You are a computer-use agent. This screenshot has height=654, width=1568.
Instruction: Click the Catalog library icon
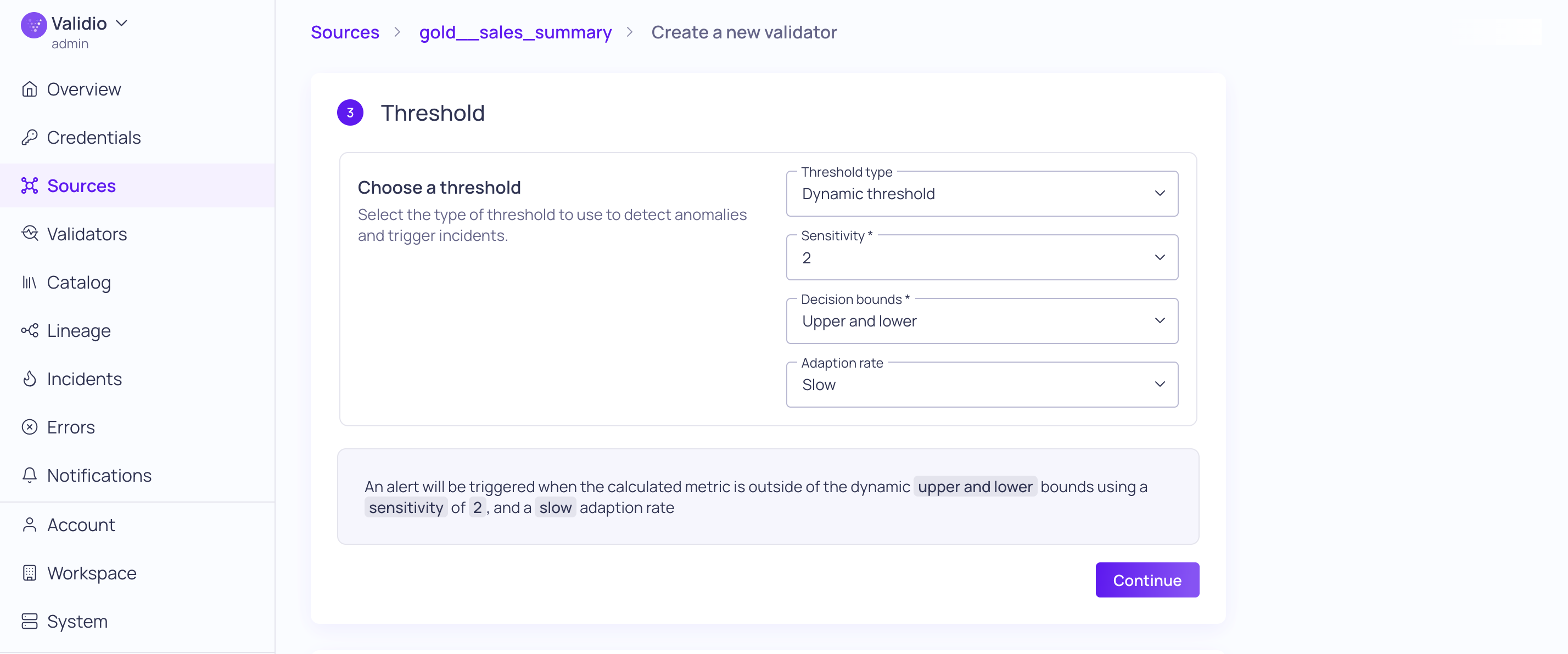point(29,283)
